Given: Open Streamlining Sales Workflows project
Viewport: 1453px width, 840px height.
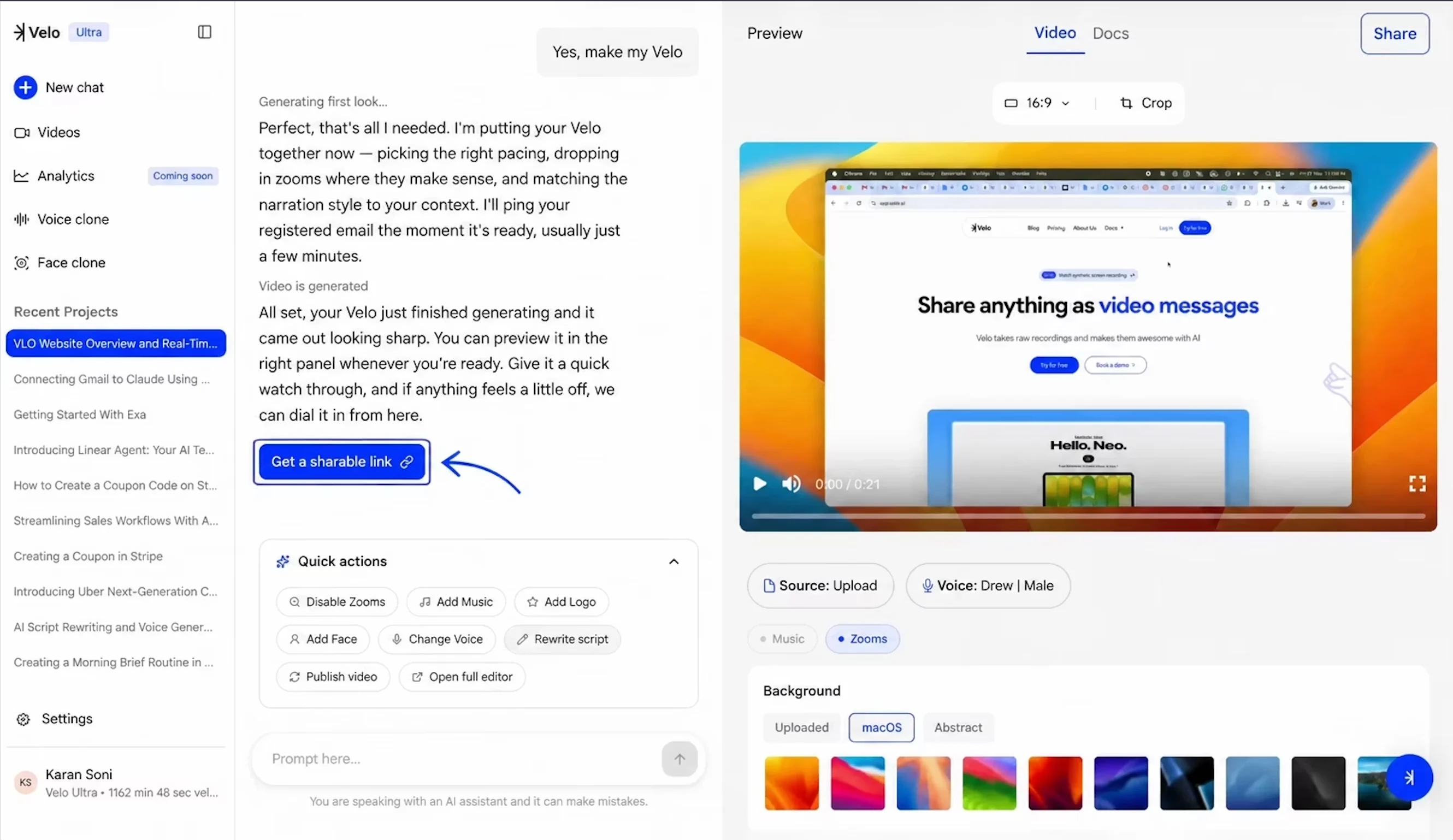Looking at the screenshot, I should coord(116,521).
